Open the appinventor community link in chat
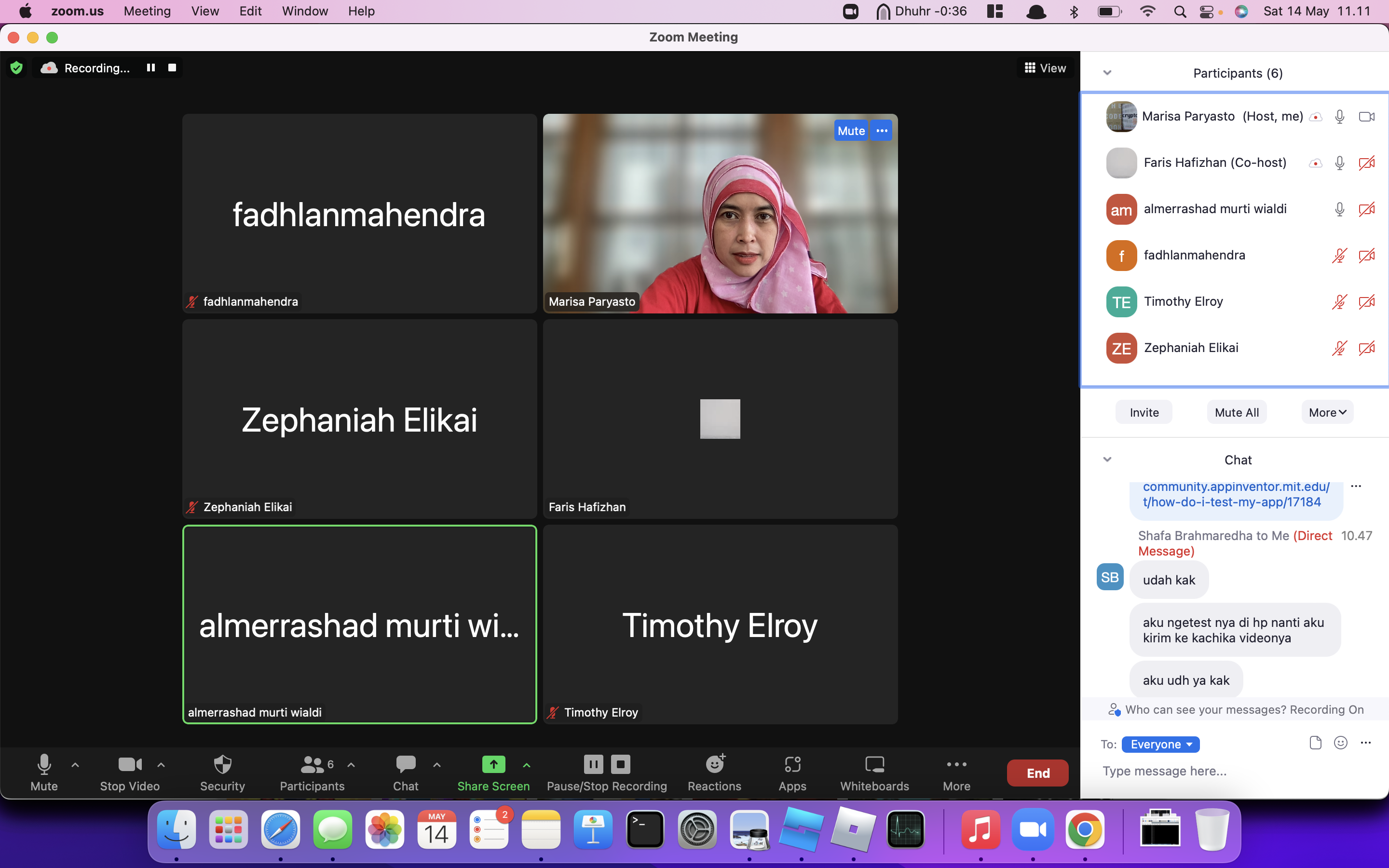This screenshot has width=1389, height=868. [x=1236, y=494]
